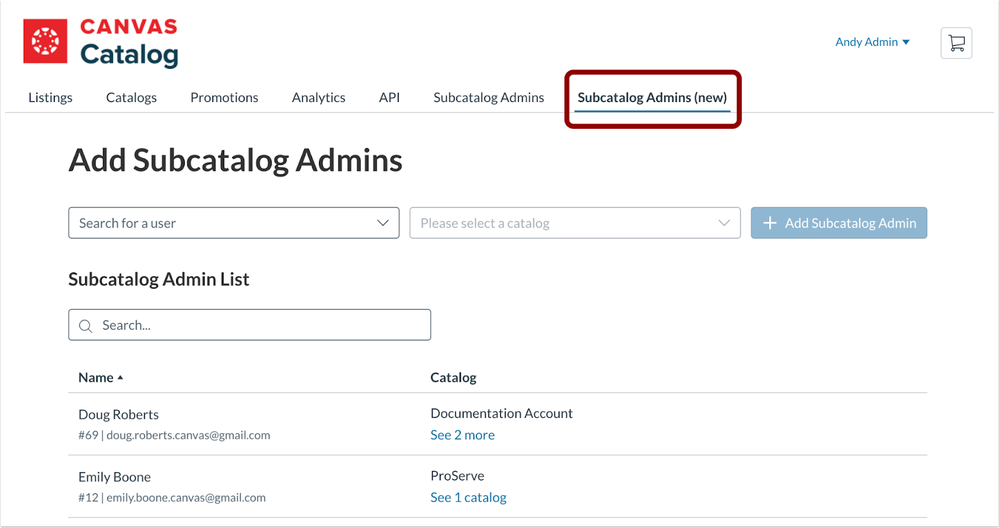Screen dimensions: 999x528
Task: Click the Catalog column header
Action: click(x=453, y=377)
